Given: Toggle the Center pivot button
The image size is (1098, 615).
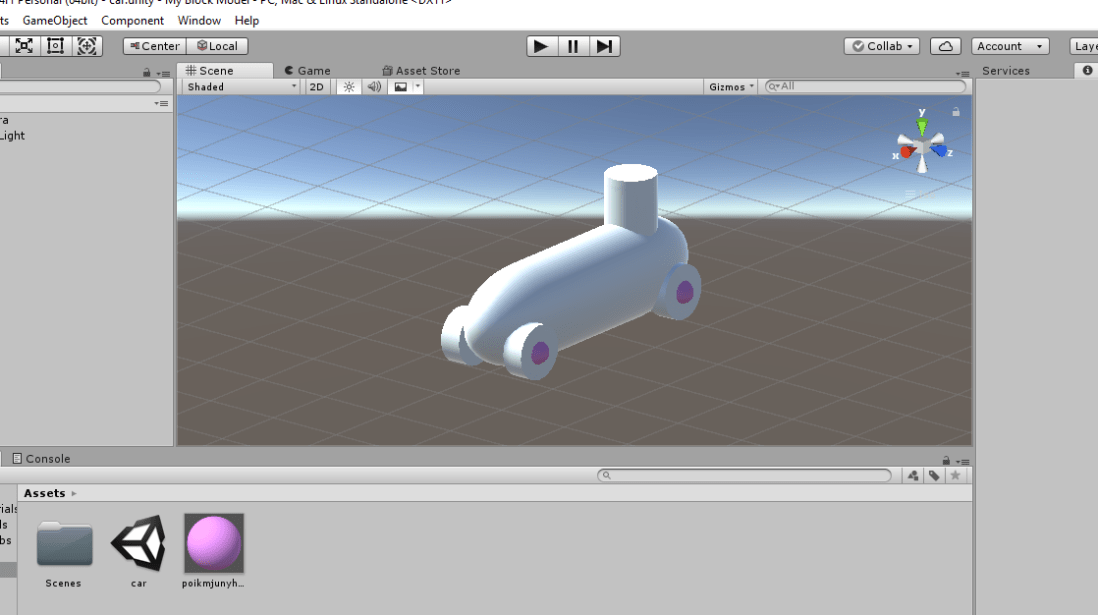Looking at the screenshot, I should [154, 46].
